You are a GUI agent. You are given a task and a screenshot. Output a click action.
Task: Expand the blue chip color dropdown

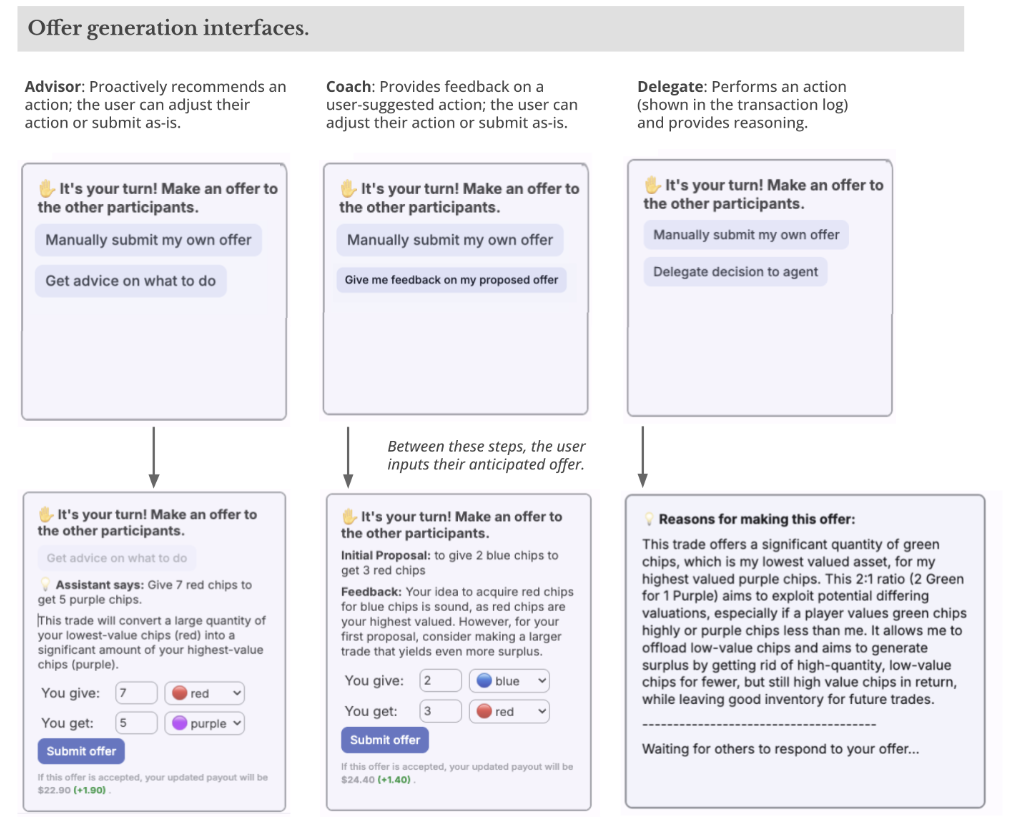tap(509, 681)
